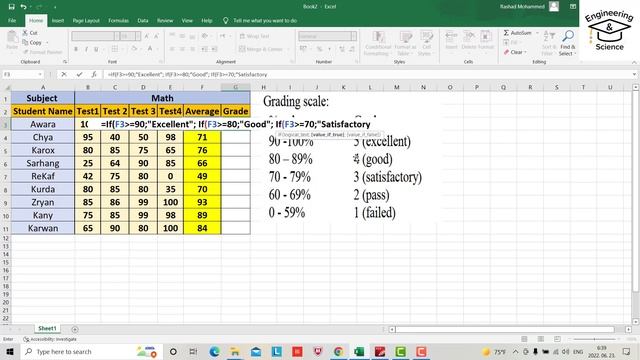Open Clipboard group dialog launcher
This screenshot has width=640, height=360.
pos(65,62)
